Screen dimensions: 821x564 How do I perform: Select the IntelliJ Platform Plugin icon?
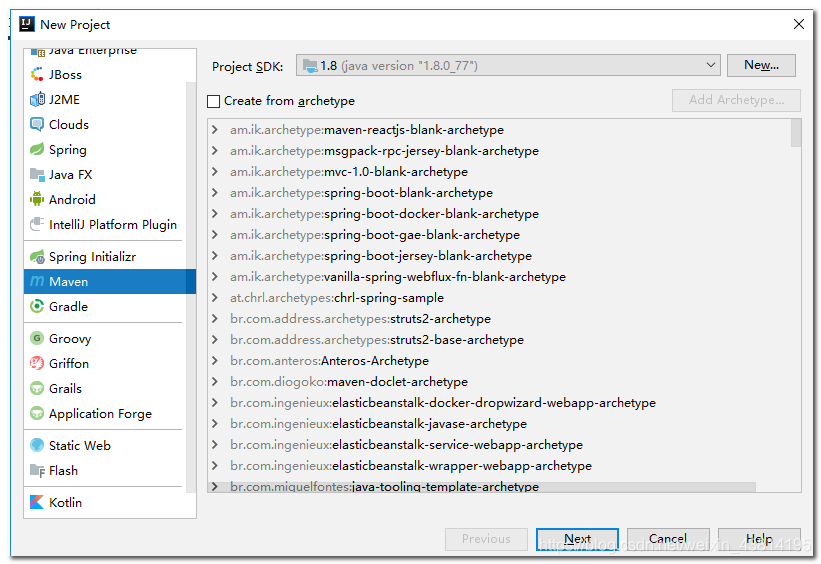(37, 225)
